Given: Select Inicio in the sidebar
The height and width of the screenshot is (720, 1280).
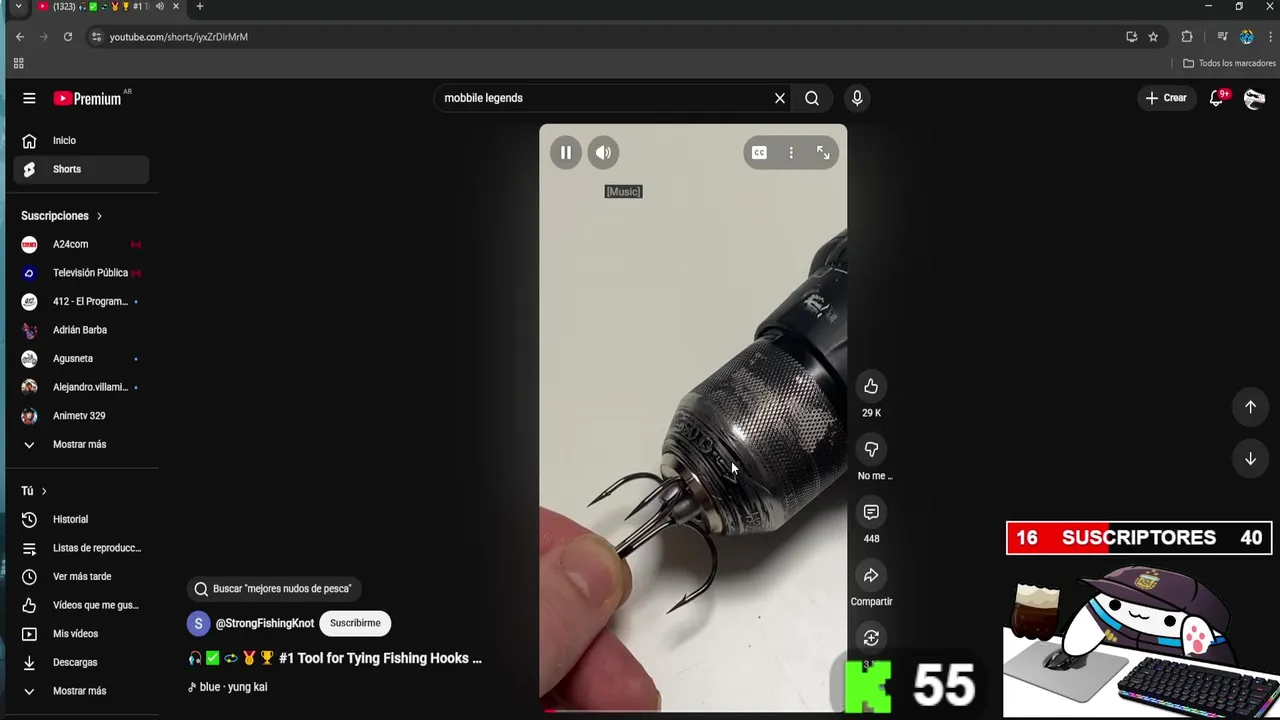Looking at the screenshot, I should point(81,141).
